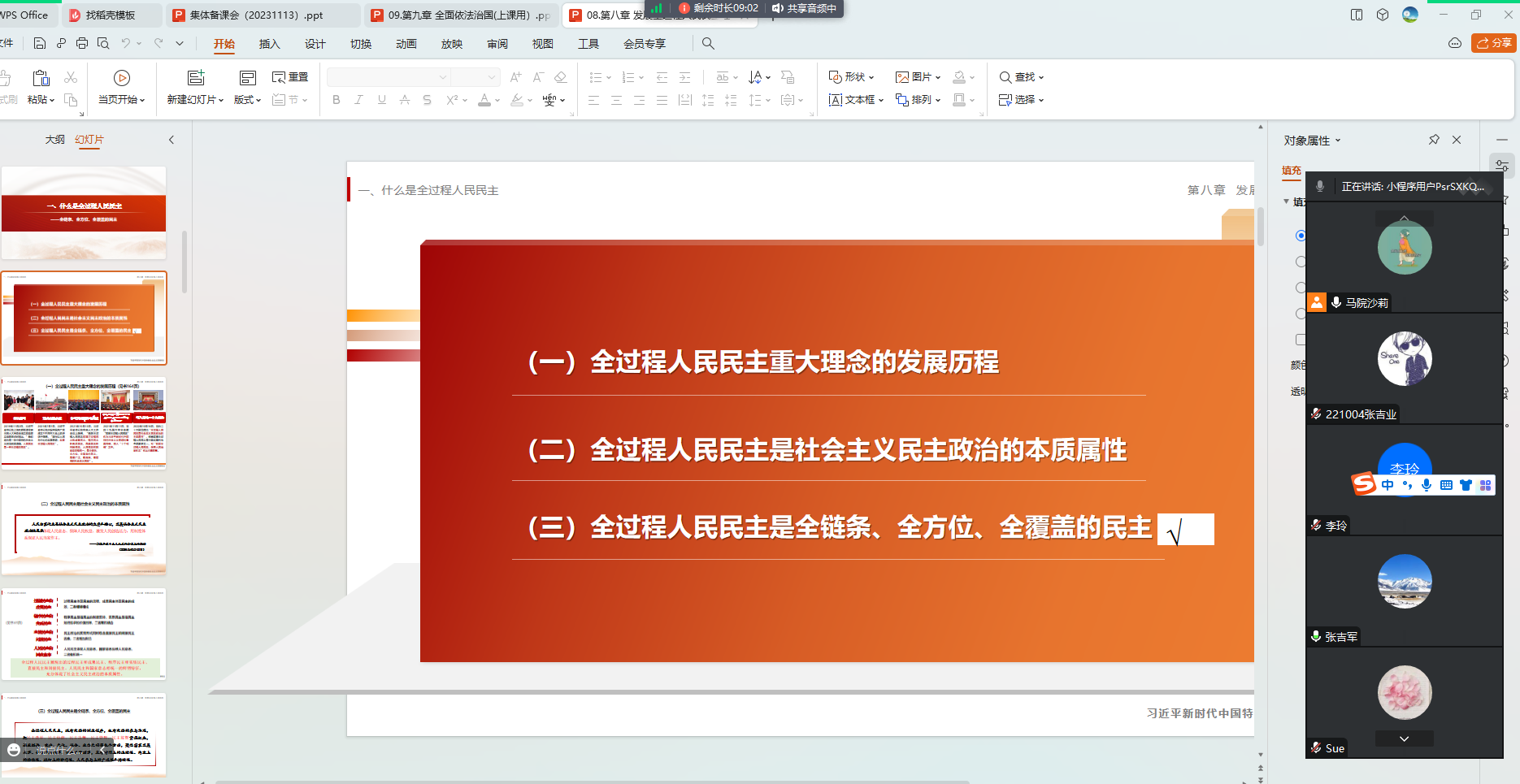This screenshot has height=784, width=1520.
Task: Tick the checkbox below the fill radio buttons
Action: [1301, 340]
